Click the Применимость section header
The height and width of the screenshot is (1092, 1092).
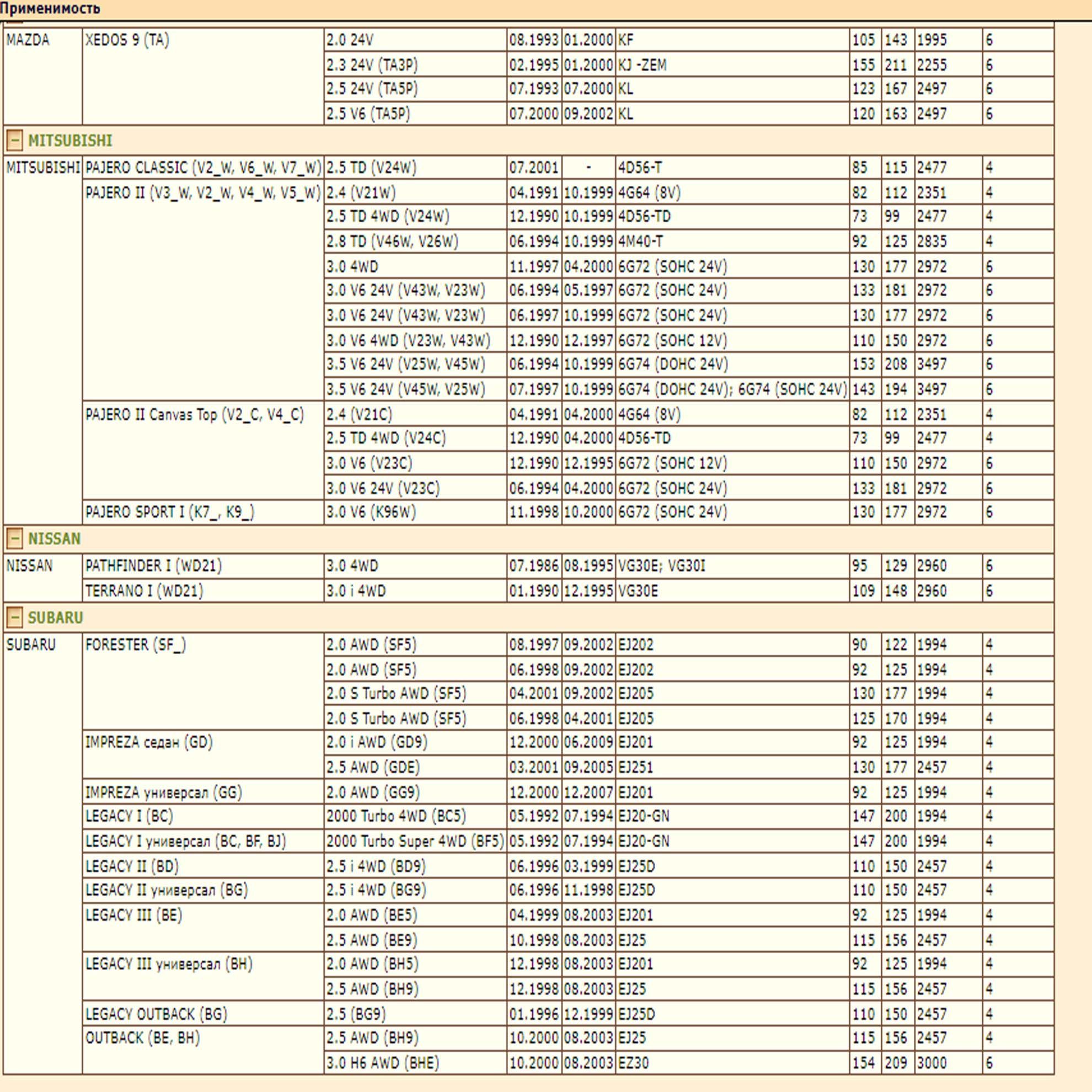point(50,8)
